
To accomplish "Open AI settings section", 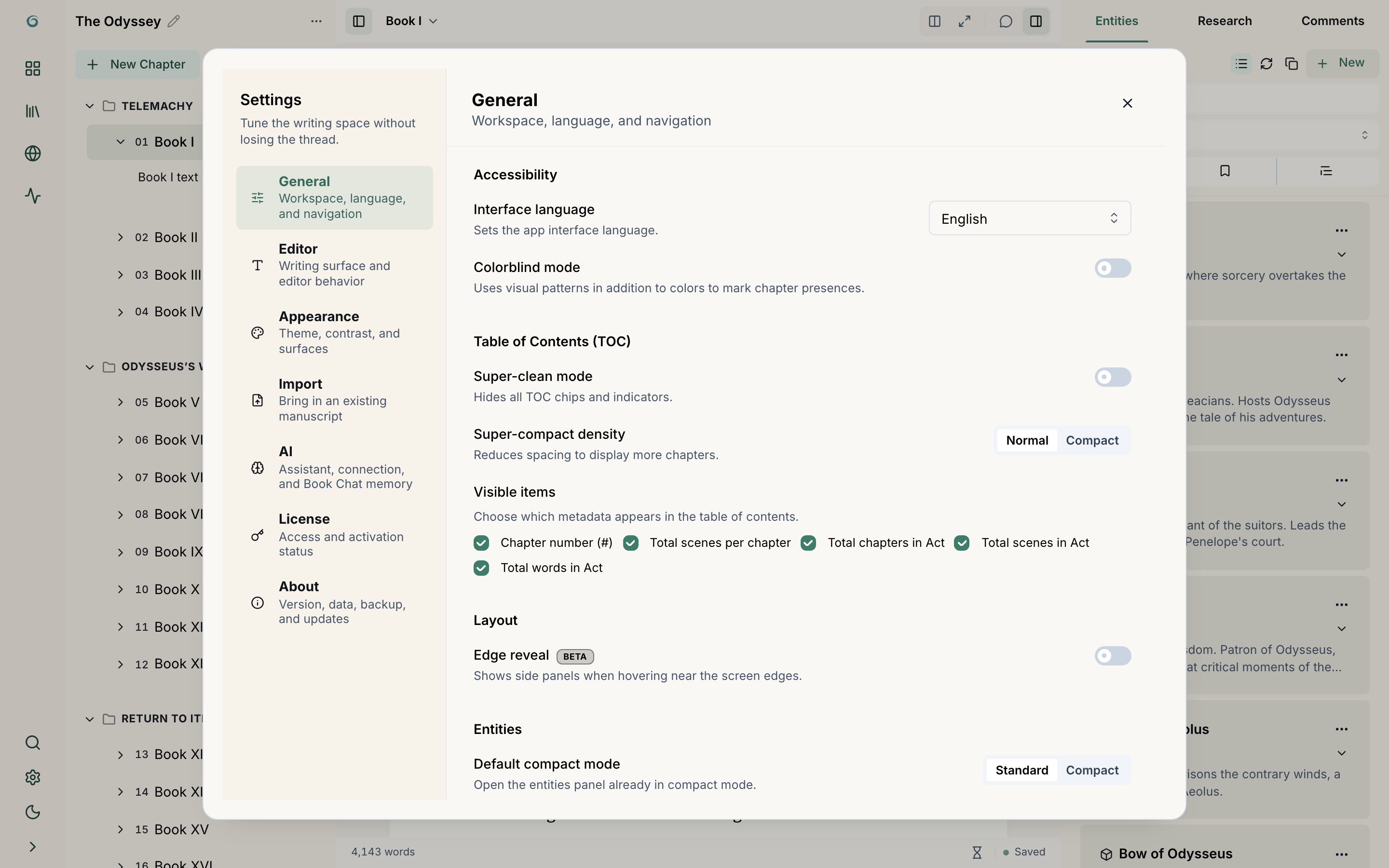I will pos(335,468).
